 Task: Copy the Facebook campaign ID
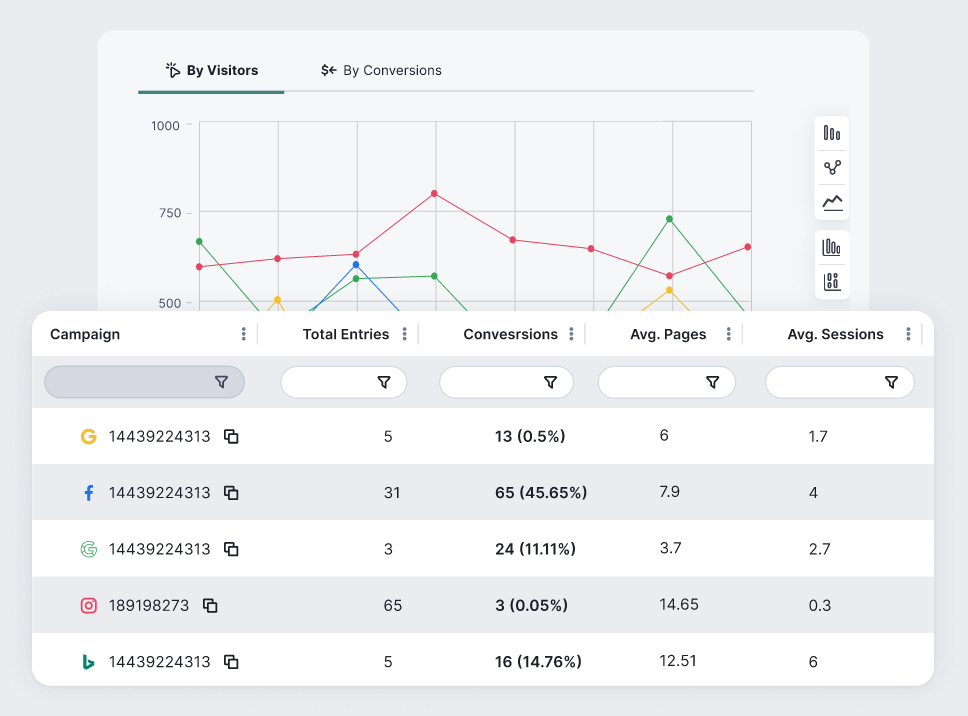pyautogui.click(x=230, y=492)
